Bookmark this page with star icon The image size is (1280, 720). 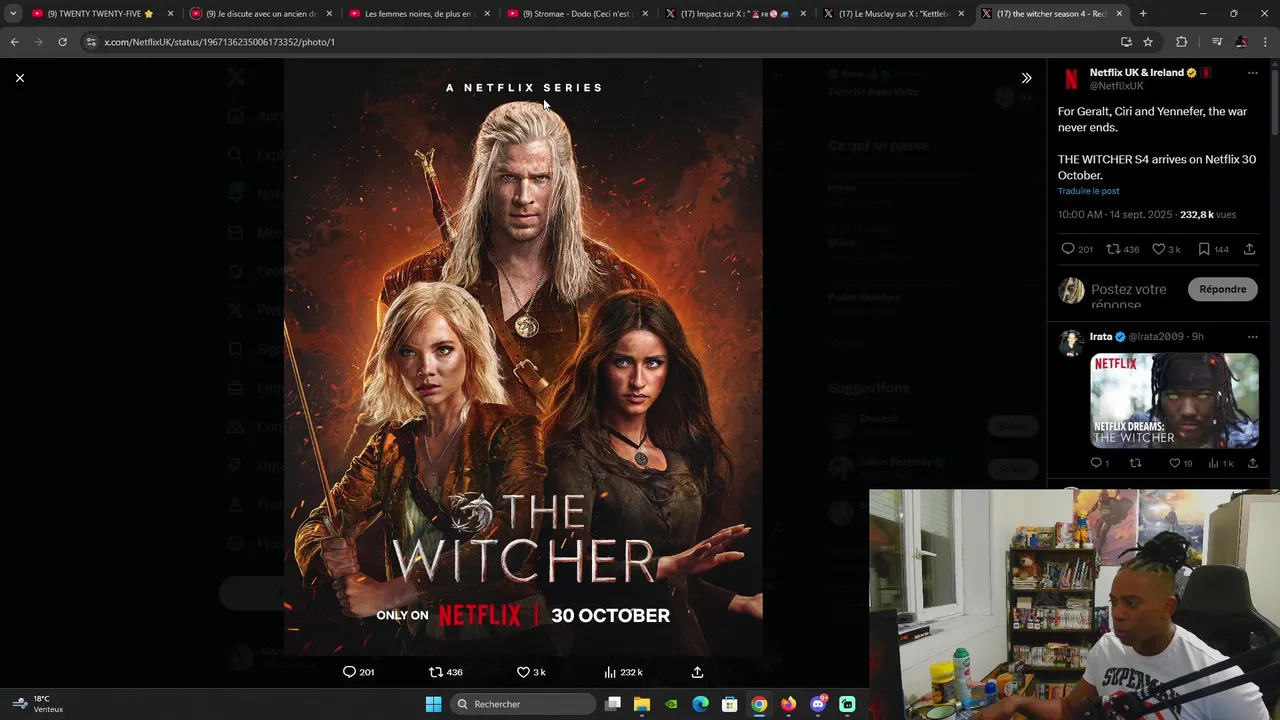(1148, 42)
